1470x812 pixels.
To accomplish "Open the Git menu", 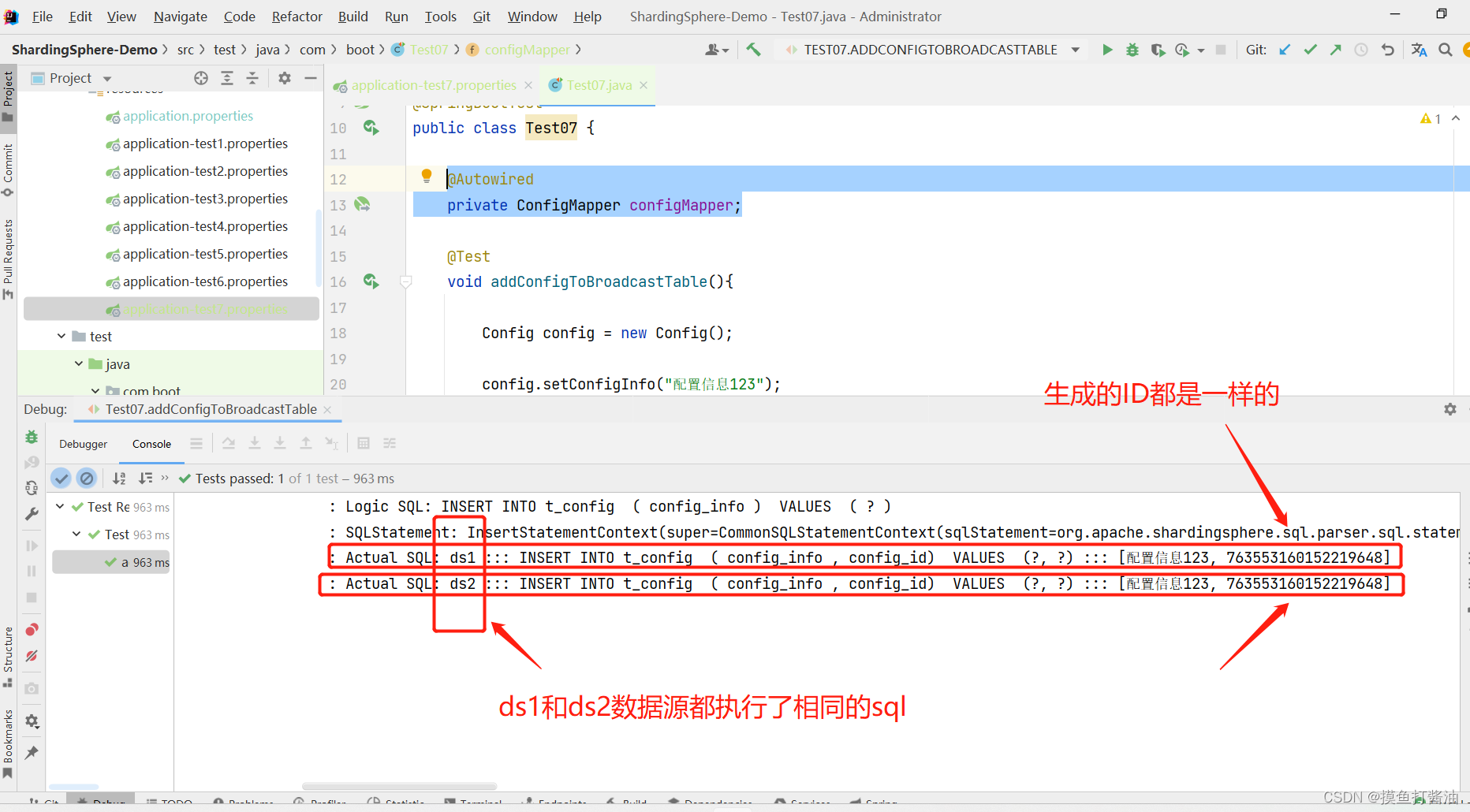I will (482, 17).
